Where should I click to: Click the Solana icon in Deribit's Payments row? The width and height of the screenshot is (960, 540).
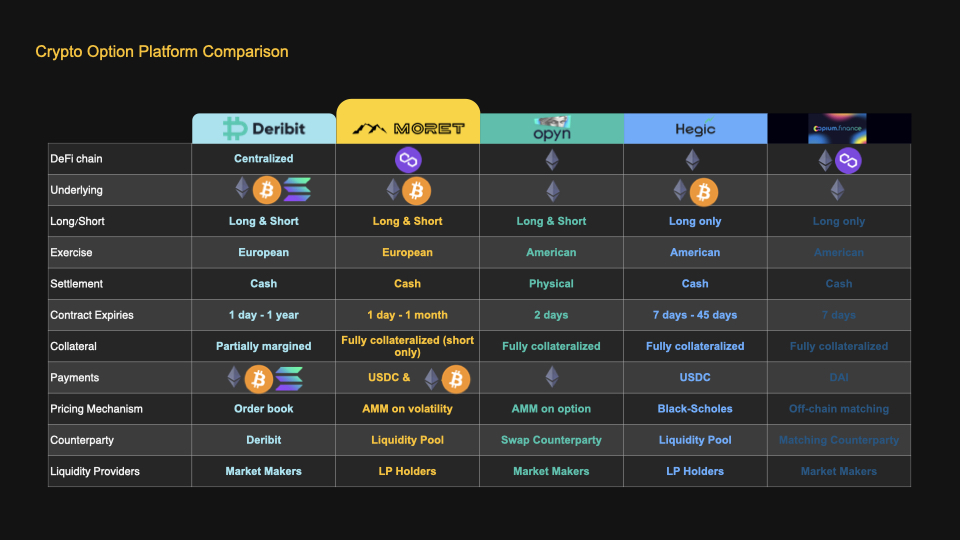(289, 379)
